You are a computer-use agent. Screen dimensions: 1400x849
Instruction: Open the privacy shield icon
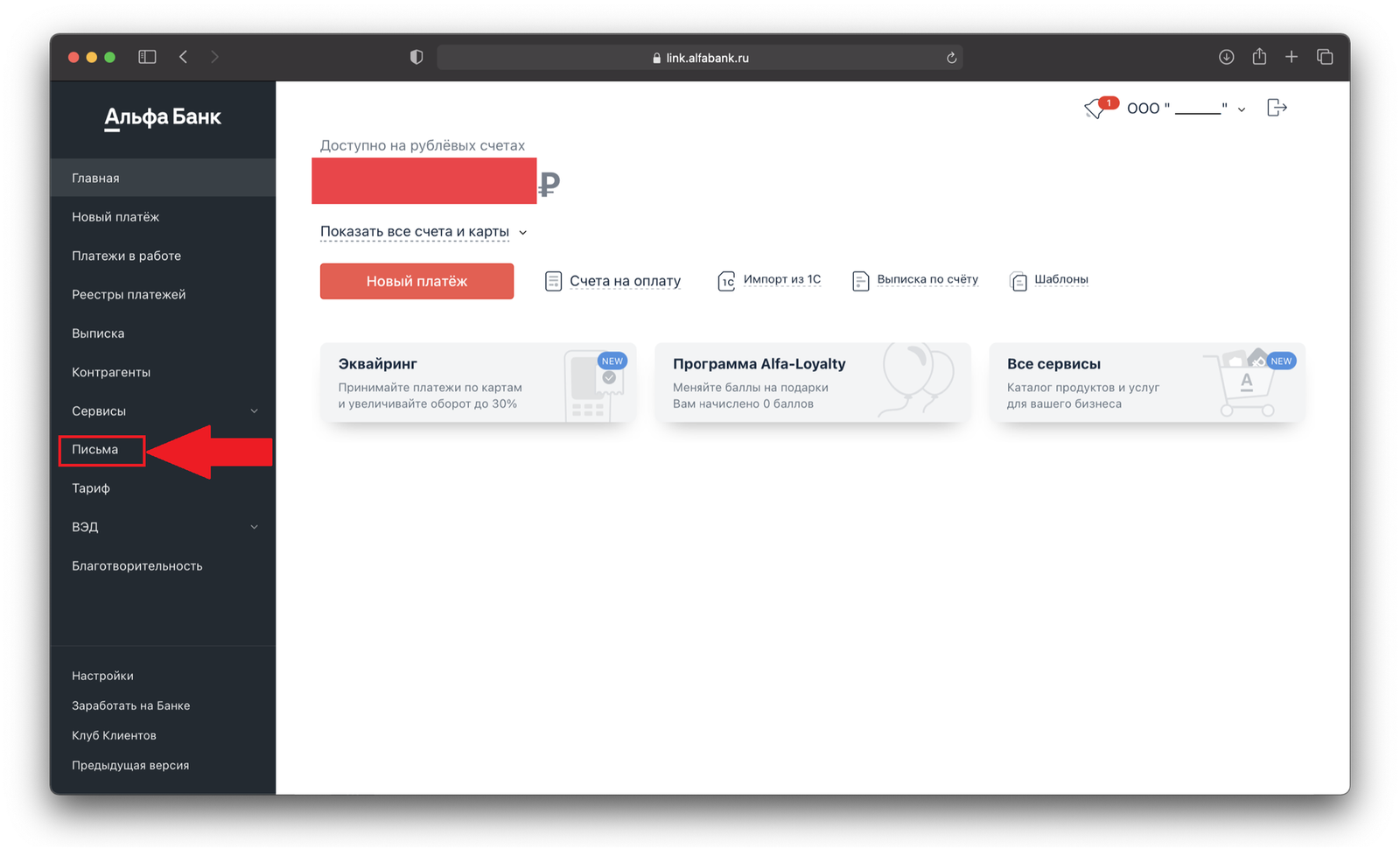point(416,57)
